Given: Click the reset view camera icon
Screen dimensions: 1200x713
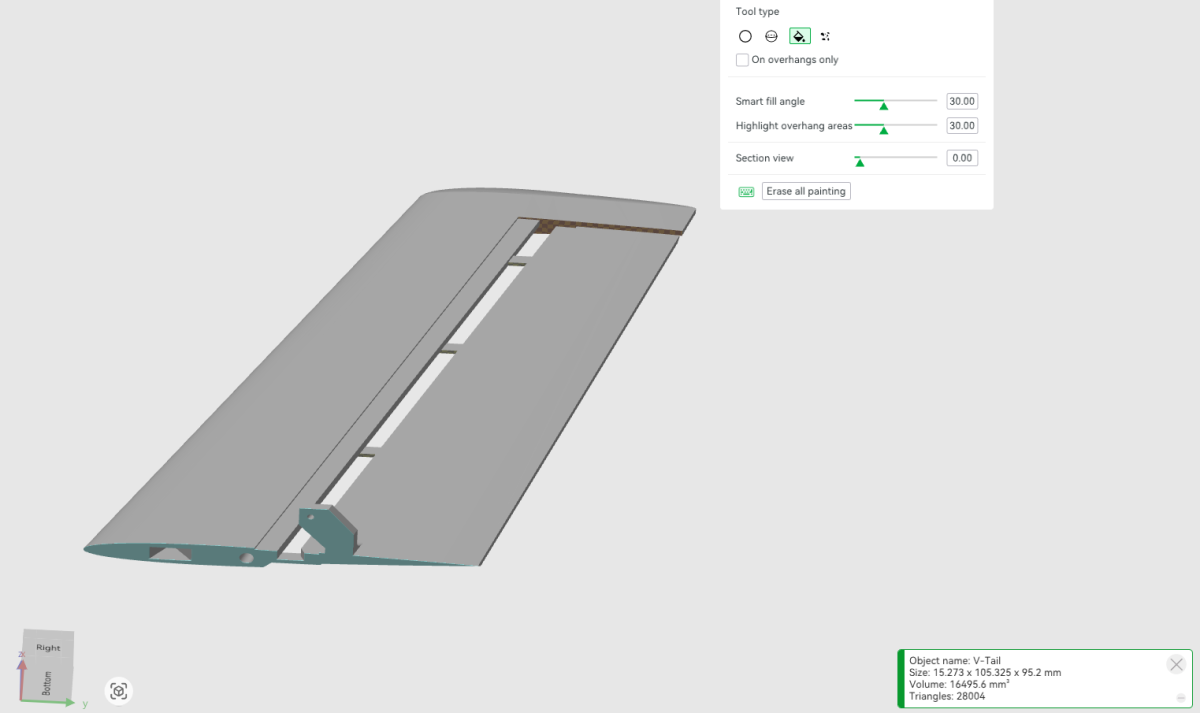Looking at the screenshot, I should (x=119, y=691).
